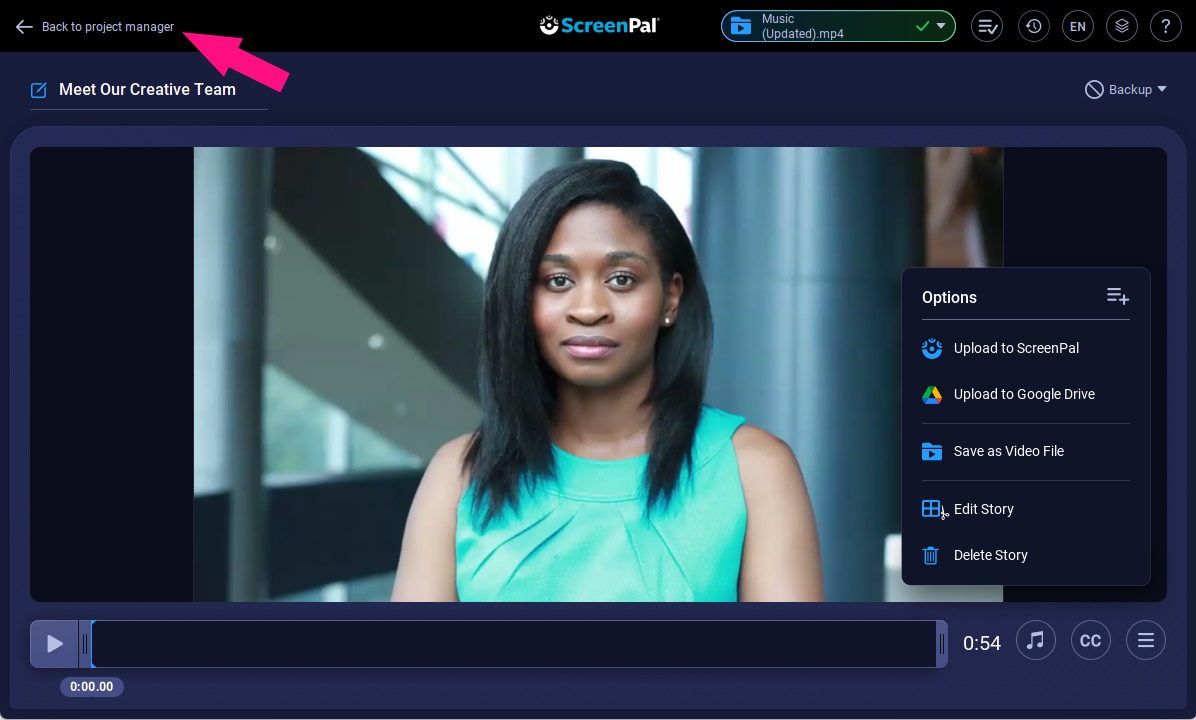Open the hamburger options menu button
The height and width of the screenshot is (720, 1196).
[x=1146, y=641]
